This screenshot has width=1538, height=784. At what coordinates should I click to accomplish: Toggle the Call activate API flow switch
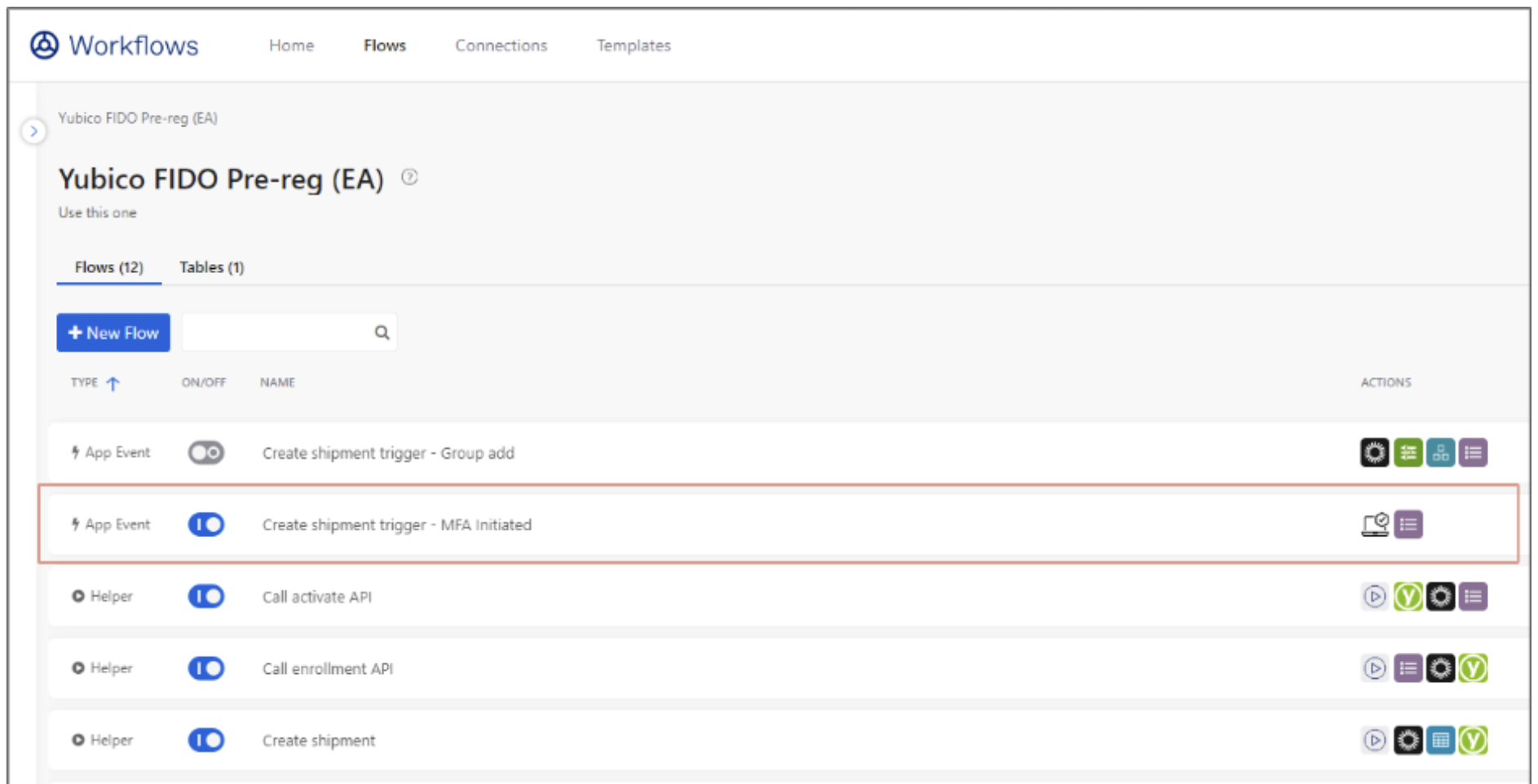pos(206,597)
